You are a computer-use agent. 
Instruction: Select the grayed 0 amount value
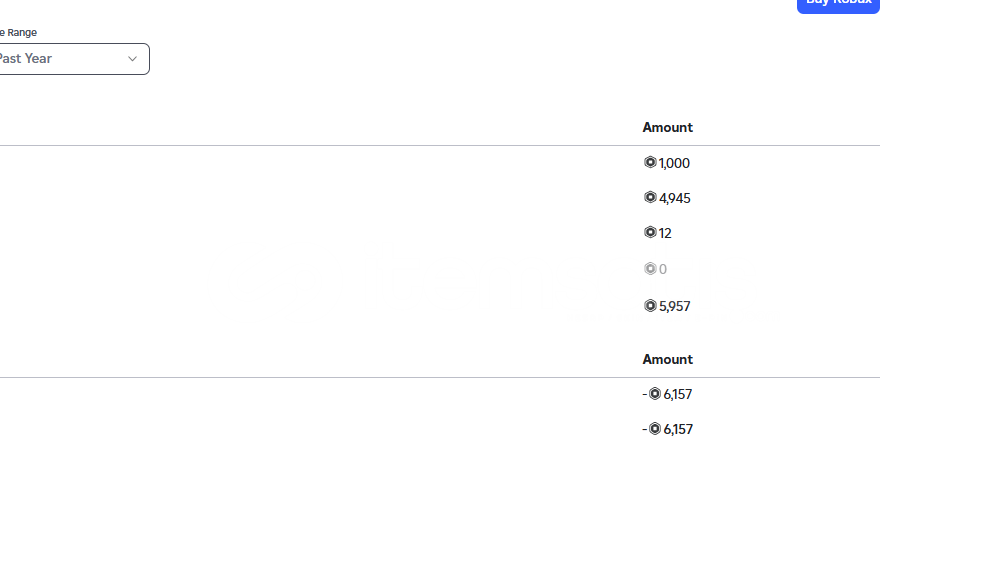[x=663, y=269]
